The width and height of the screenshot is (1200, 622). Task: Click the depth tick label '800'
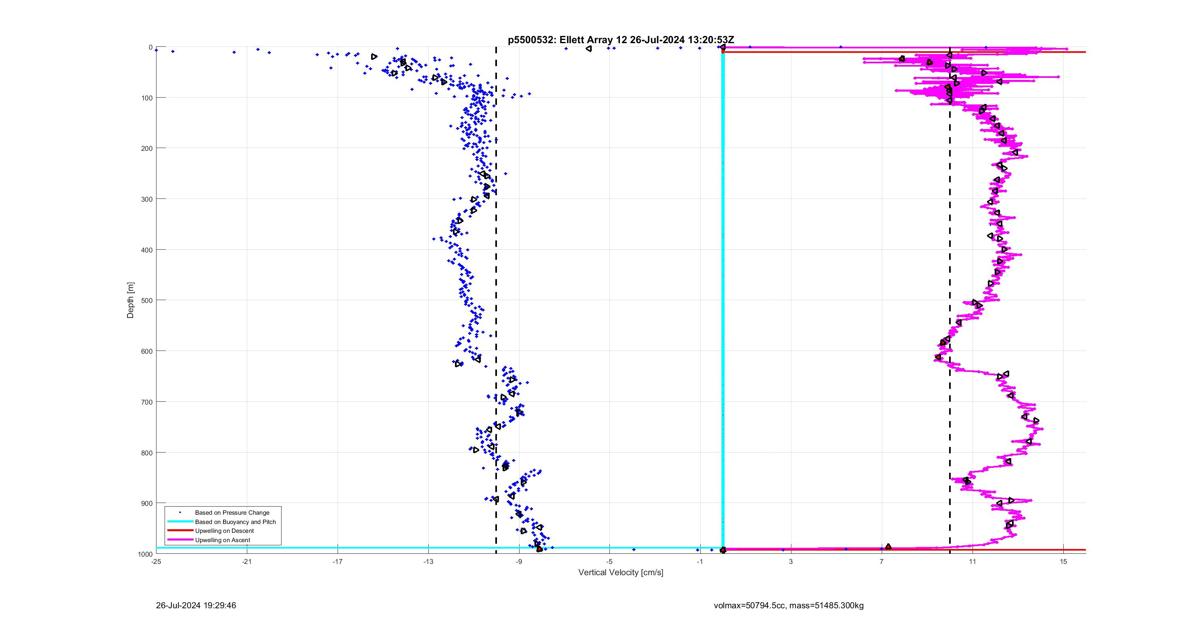point(145,452)
